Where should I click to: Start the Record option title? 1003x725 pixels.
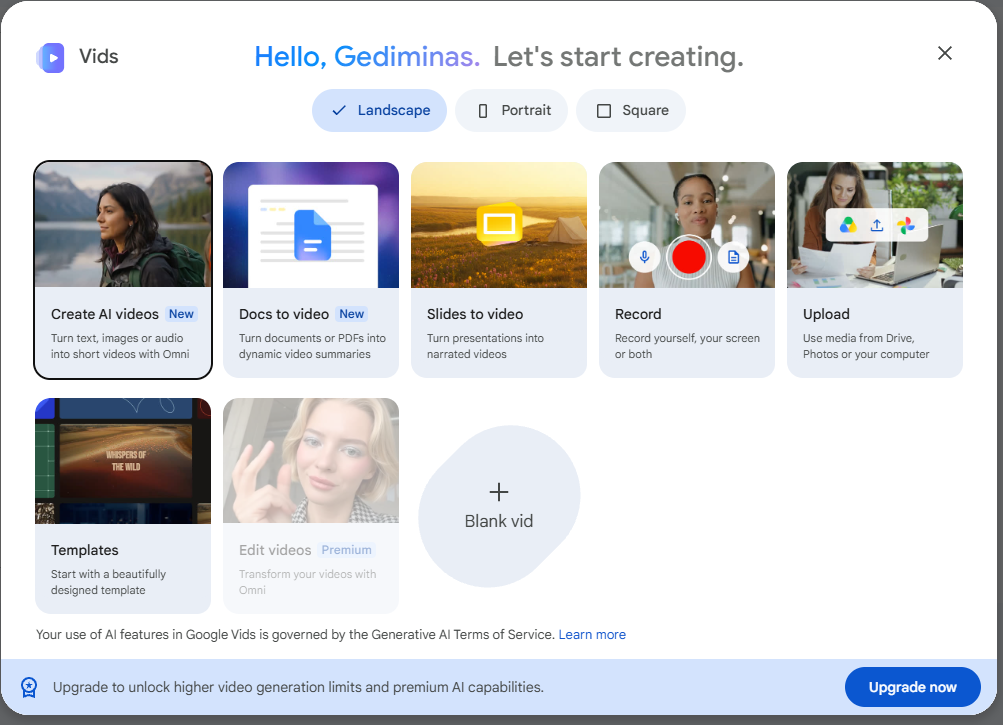click(x=638, y=314)
